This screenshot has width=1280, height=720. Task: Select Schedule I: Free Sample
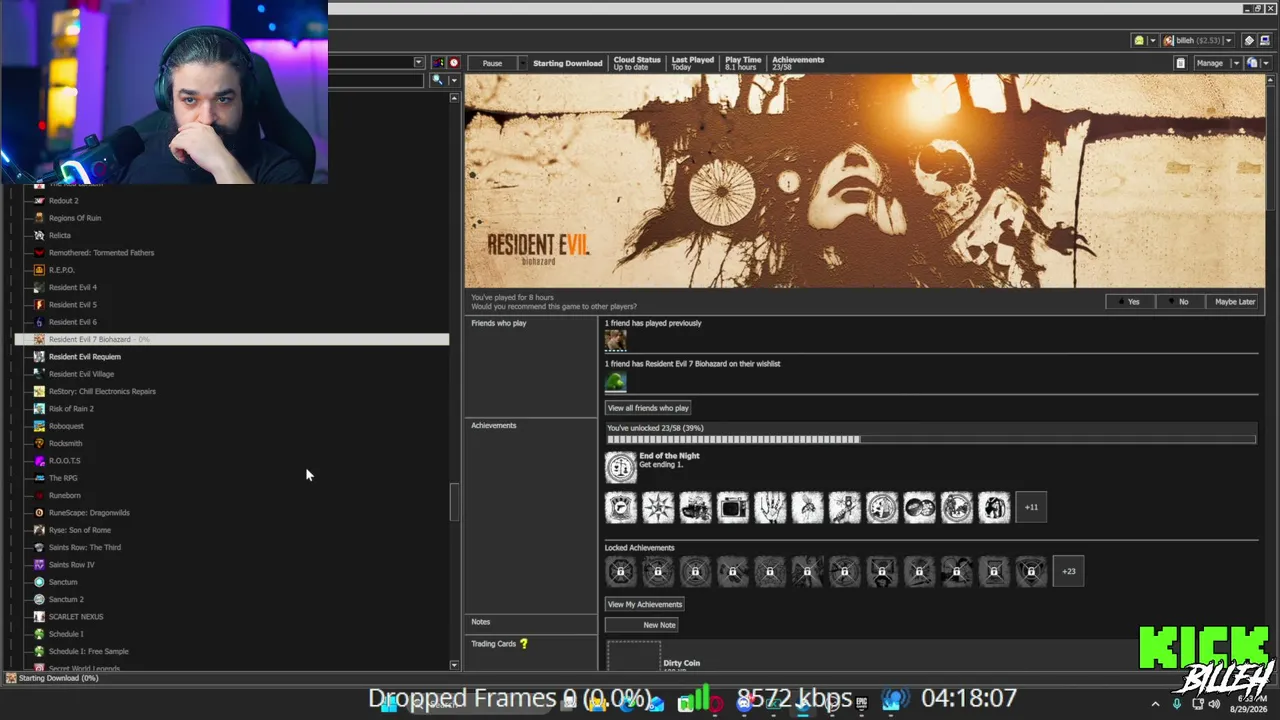pos(89,651)
